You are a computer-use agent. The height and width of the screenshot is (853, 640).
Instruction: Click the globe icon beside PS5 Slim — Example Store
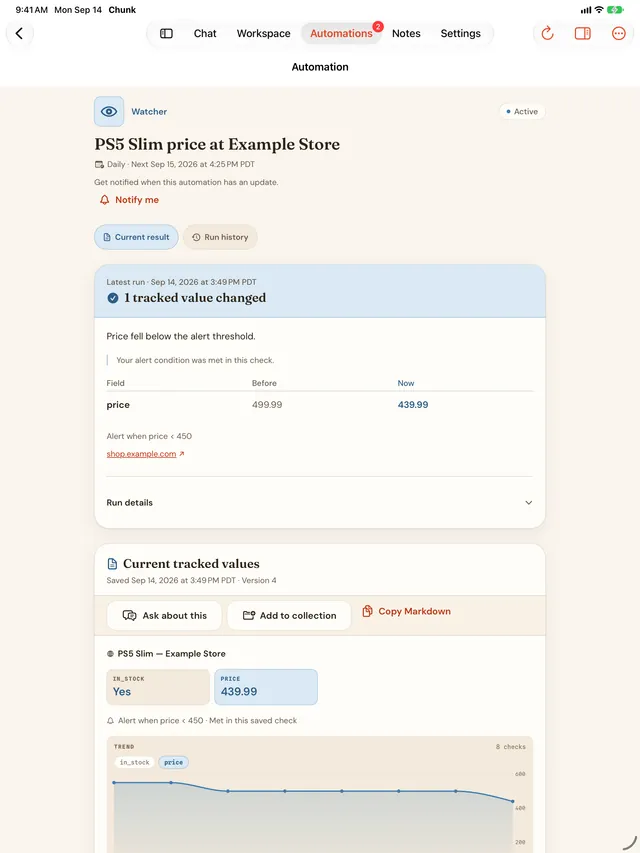(x=110, y=654)
